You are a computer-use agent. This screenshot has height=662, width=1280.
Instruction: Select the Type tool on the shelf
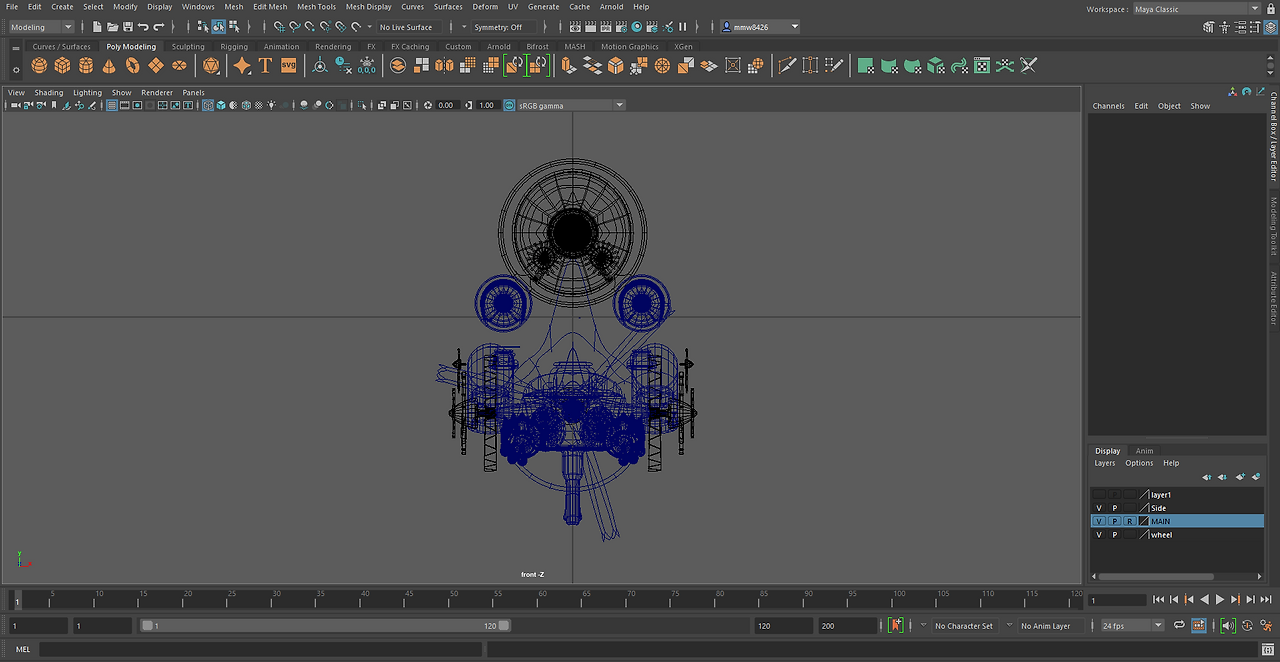click(x=264, y=65)
